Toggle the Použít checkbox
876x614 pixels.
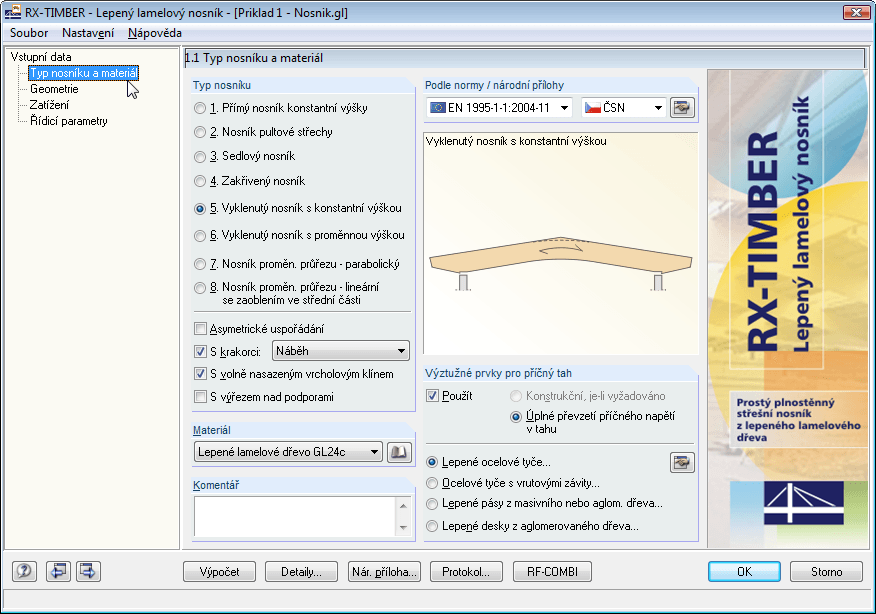pyautogui.click(x=432, y=396)
